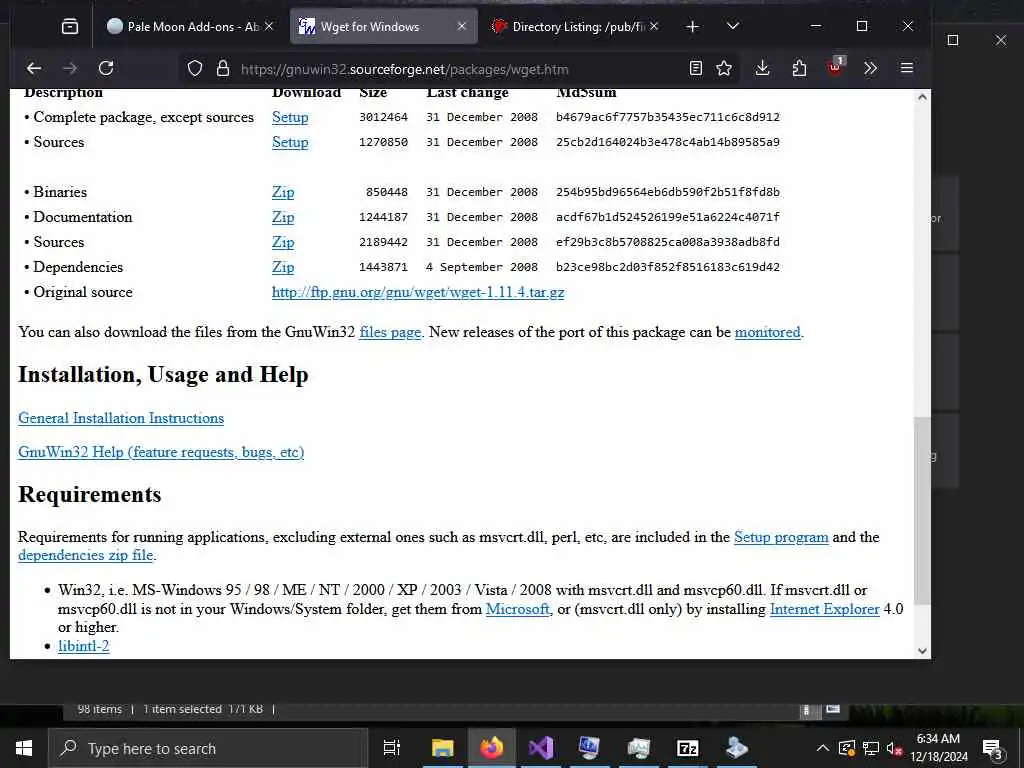Open the tracking protection shield icon
The width and height of the screenshot is (1024, 768).
pyautogui.click(x=195, y=69)
